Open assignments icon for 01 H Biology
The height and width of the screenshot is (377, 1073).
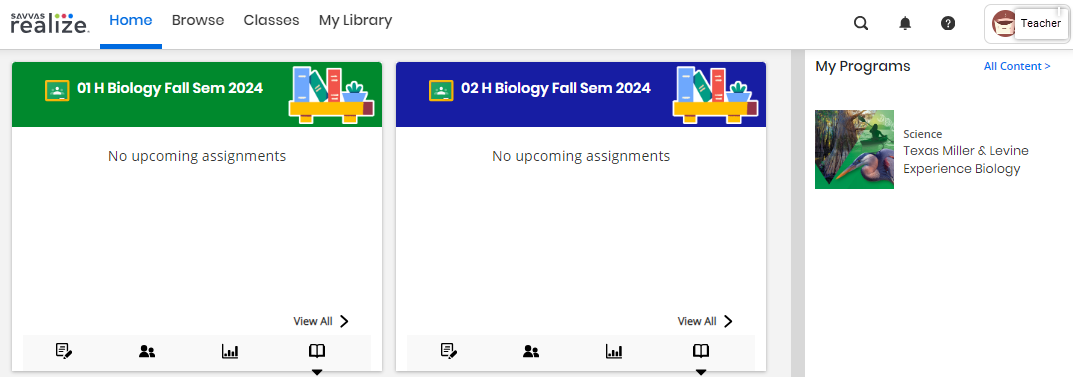pos(64,351)
